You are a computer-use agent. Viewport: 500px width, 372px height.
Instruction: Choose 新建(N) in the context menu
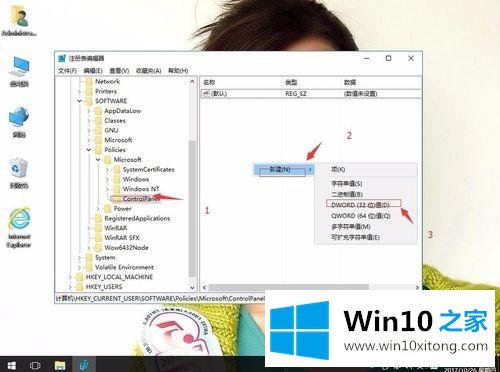click(x=283, y=169)
